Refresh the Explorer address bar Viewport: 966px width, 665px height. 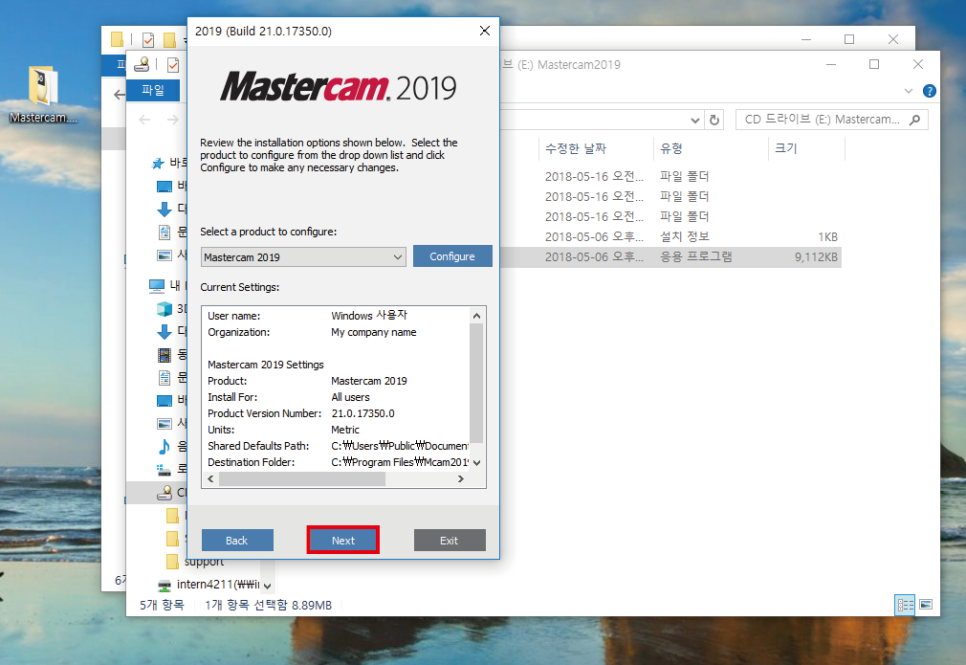click(714, 120)
